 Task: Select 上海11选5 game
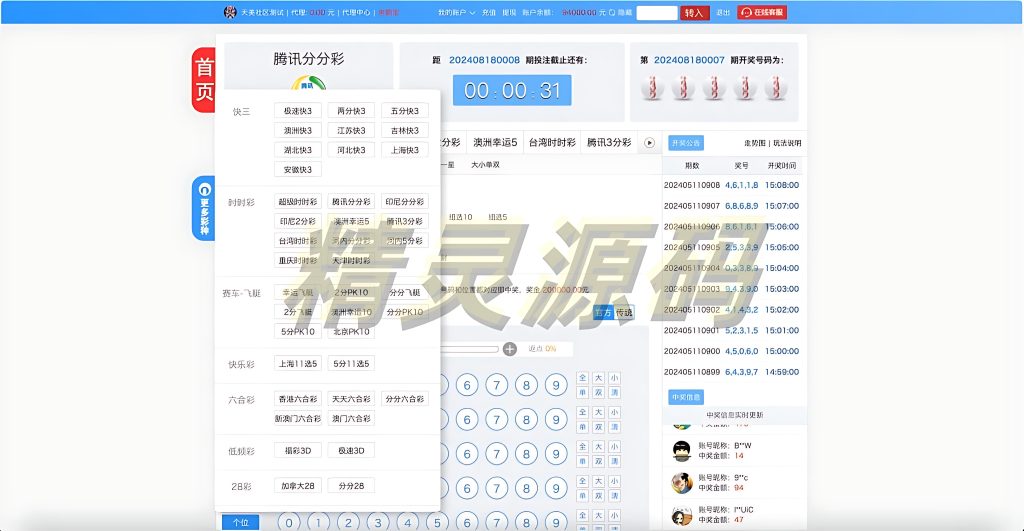coord(298,364)
